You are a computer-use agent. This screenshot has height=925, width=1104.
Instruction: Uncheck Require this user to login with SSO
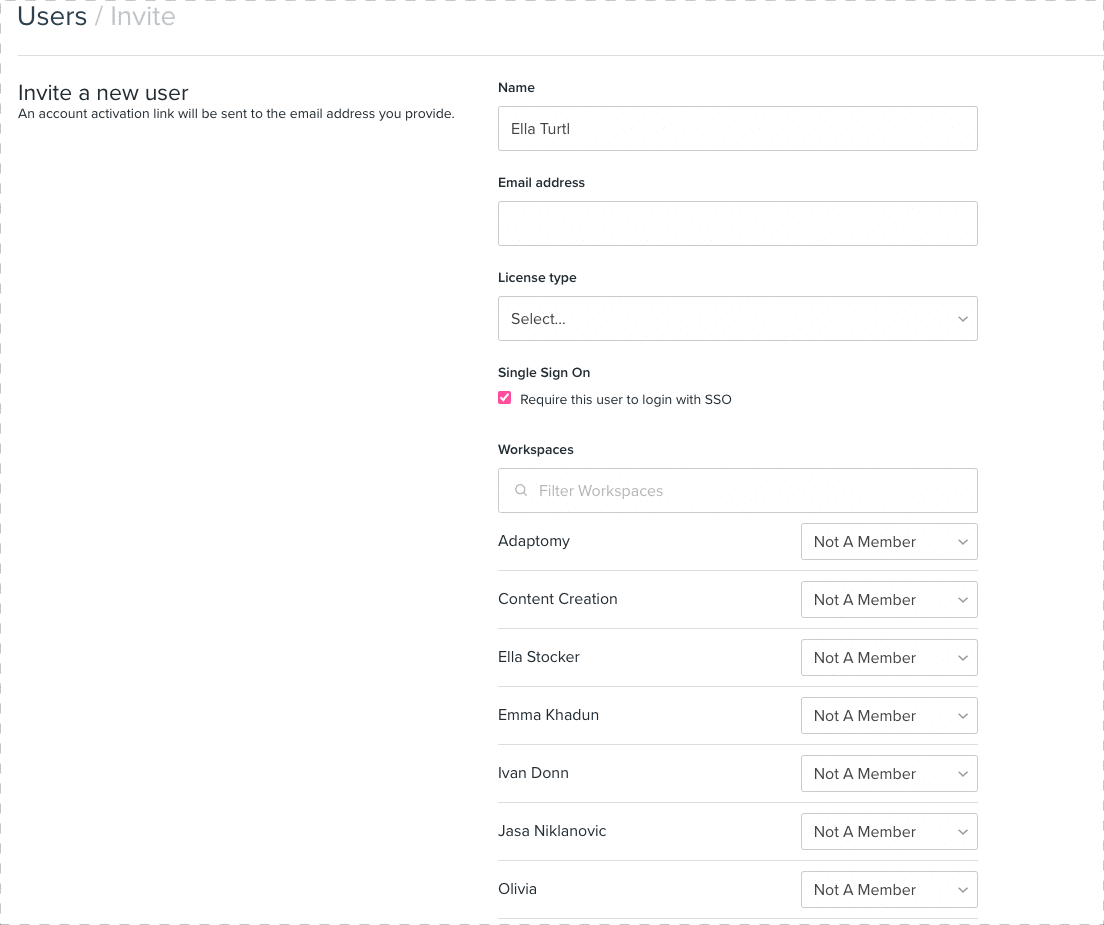click(505, 398)
